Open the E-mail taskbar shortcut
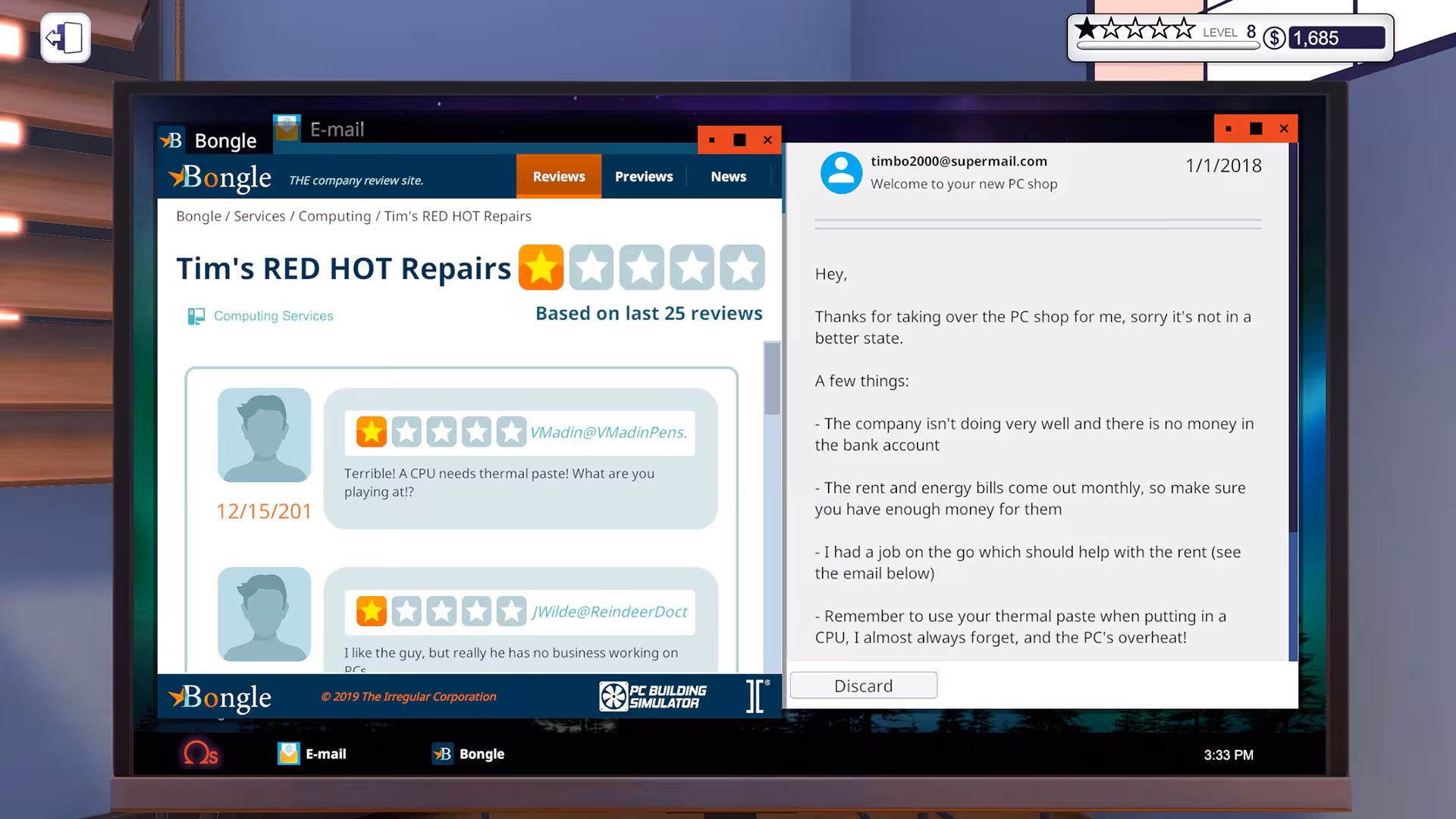 click(312, 754)
